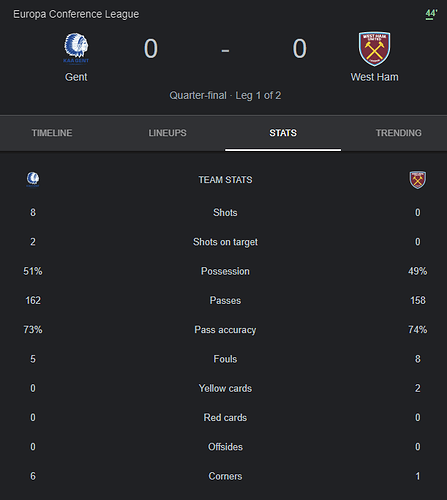Select the Stats tab
The image size is (447, 500).
[283, 133]
